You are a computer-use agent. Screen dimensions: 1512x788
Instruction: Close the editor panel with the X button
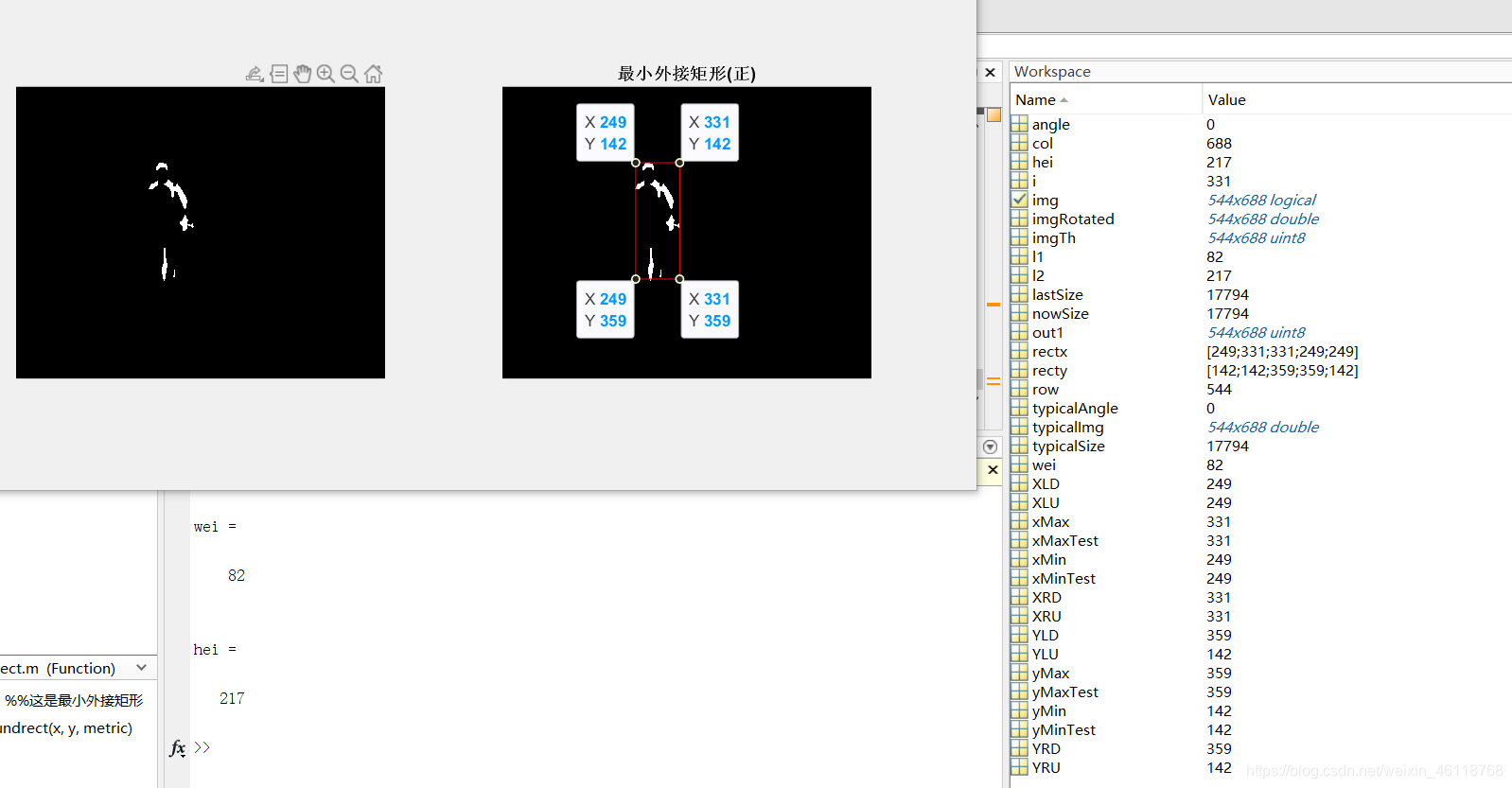(990, 72)
